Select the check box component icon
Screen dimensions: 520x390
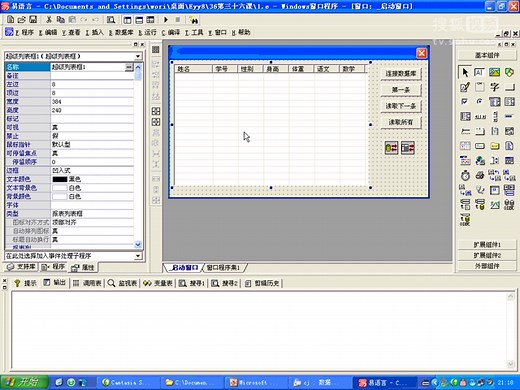click(465, 101)
